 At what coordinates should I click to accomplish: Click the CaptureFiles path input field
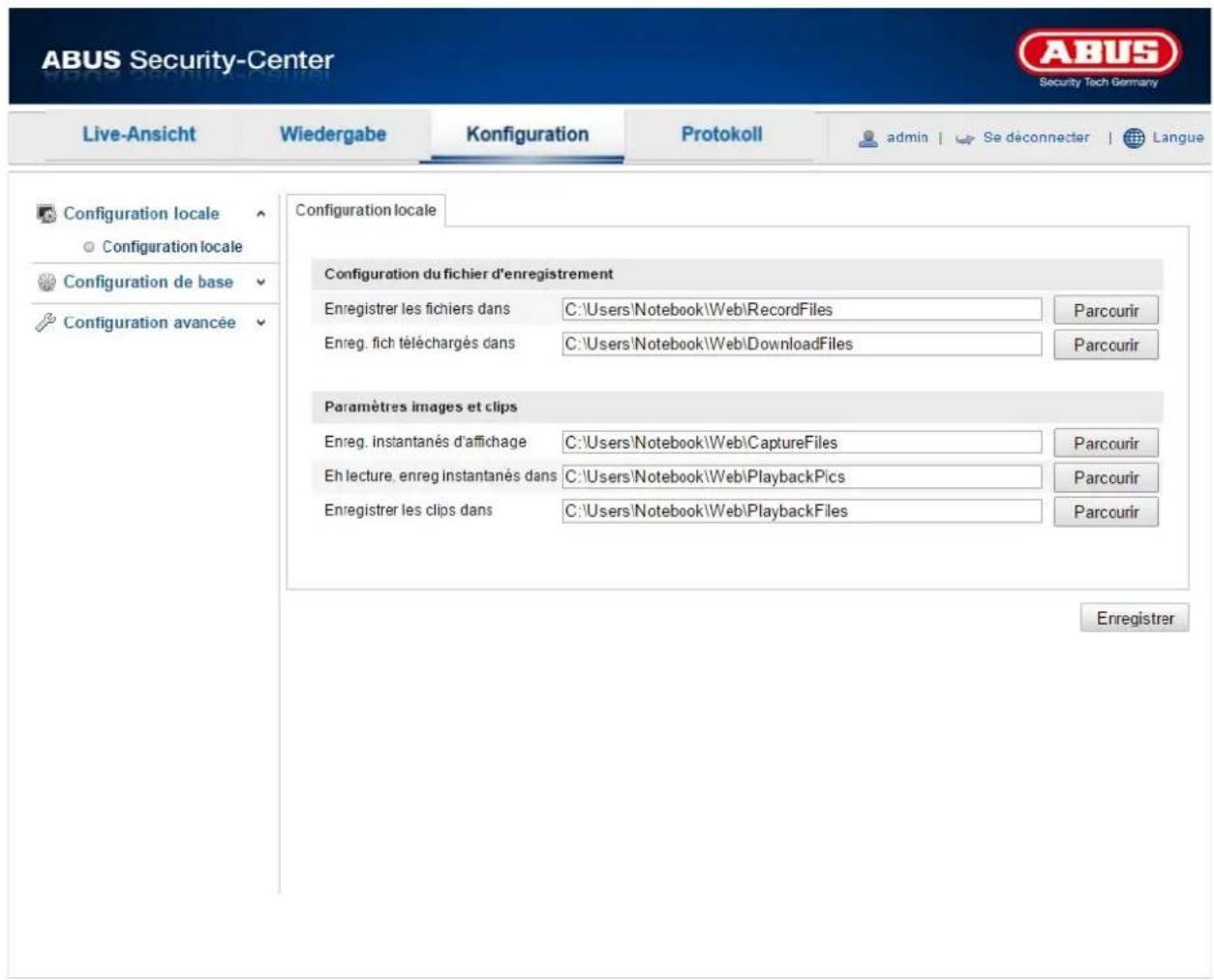pyautogui.click(x=802, y=443)
